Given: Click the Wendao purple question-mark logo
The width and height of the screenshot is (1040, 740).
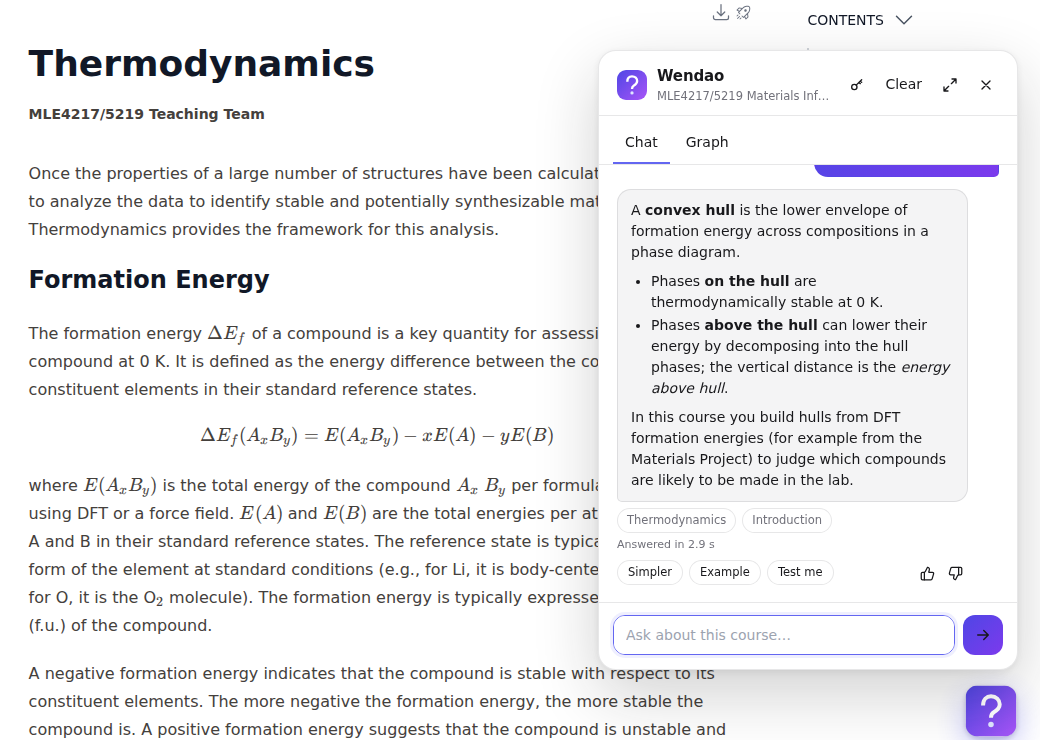Looking at the screenshot, I should click(631, 85).
